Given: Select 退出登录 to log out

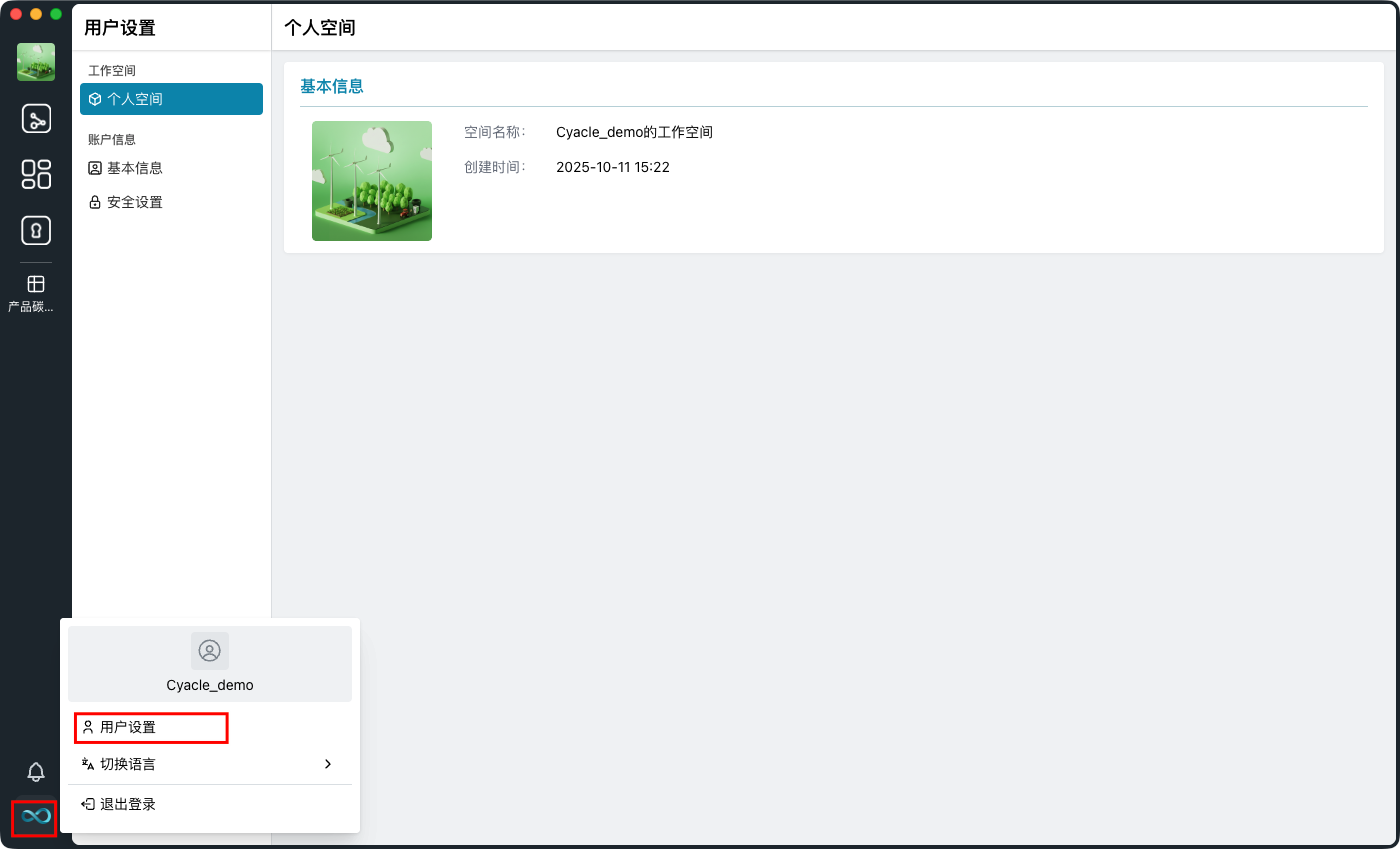Looking at the screenshot, I should [x=127, y=803].
